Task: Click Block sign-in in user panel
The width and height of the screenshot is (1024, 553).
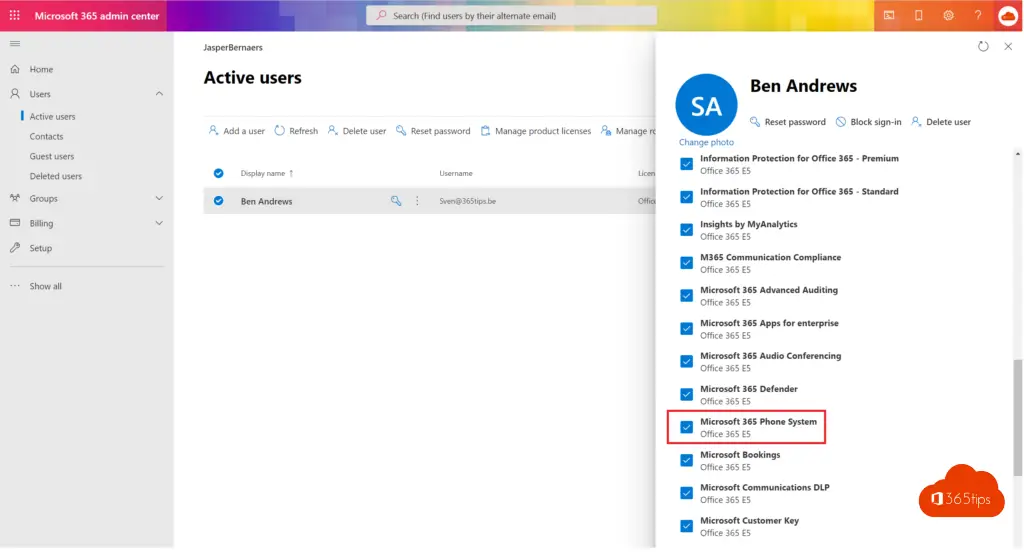Action: click(x=868, y=122)
